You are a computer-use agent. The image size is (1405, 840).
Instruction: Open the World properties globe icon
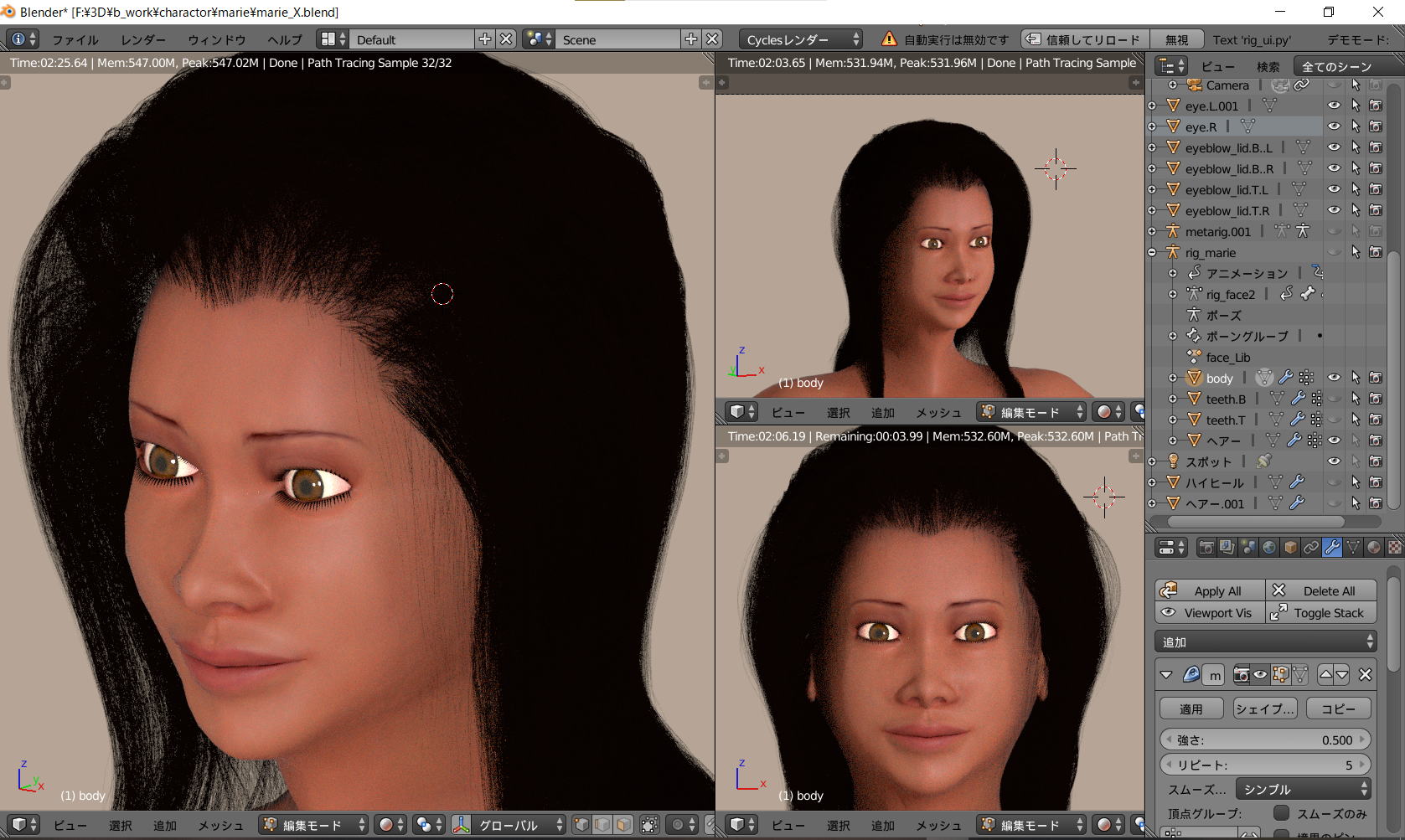[x=1269, y=548]
